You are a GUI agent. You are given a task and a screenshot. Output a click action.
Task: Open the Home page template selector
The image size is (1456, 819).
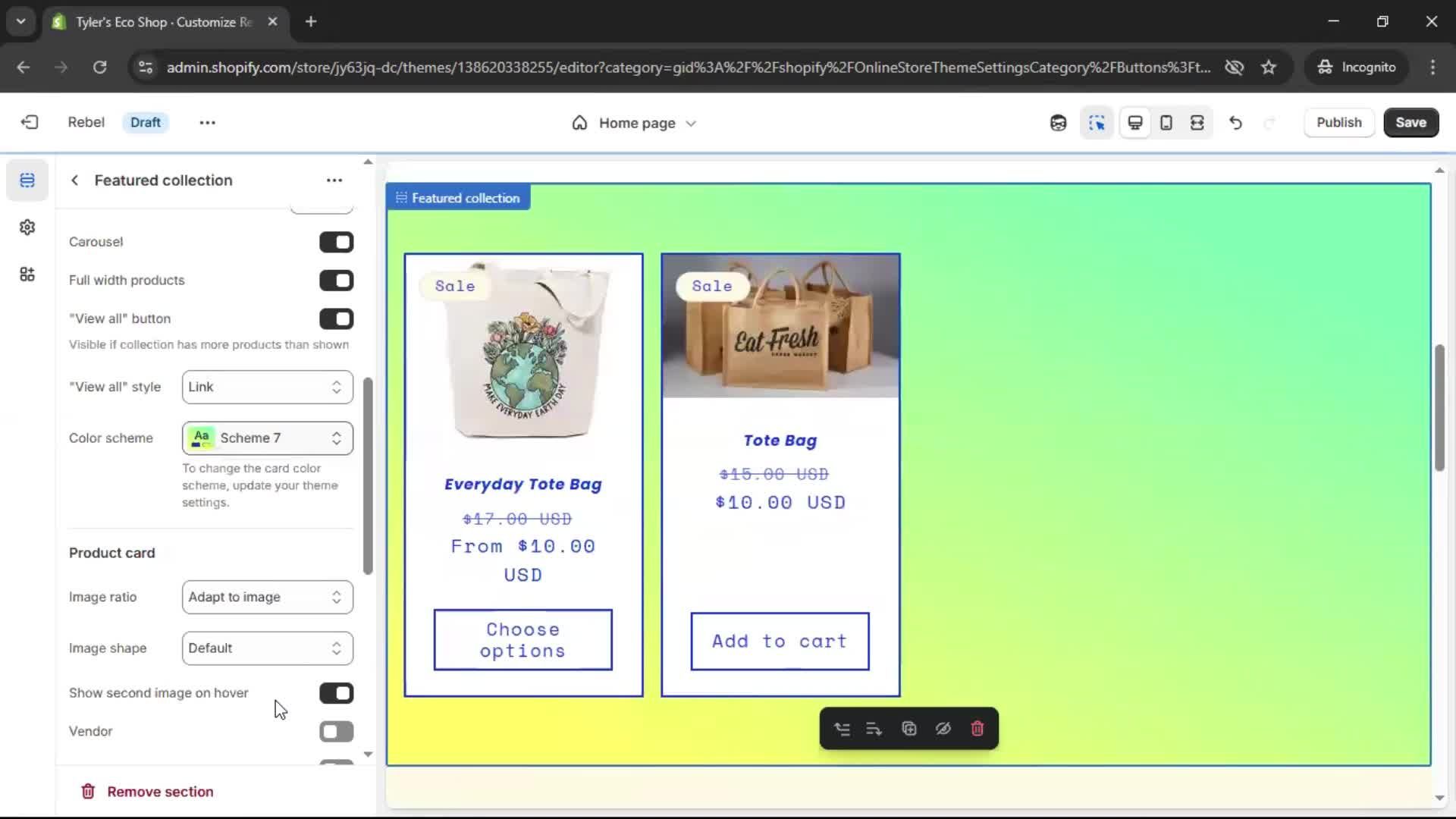(635, 123)
